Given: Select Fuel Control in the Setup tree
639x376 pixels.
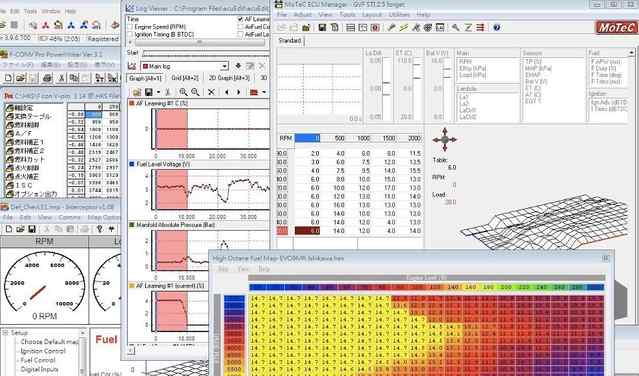Looking at the screenshot, I should tap(38, 360).
